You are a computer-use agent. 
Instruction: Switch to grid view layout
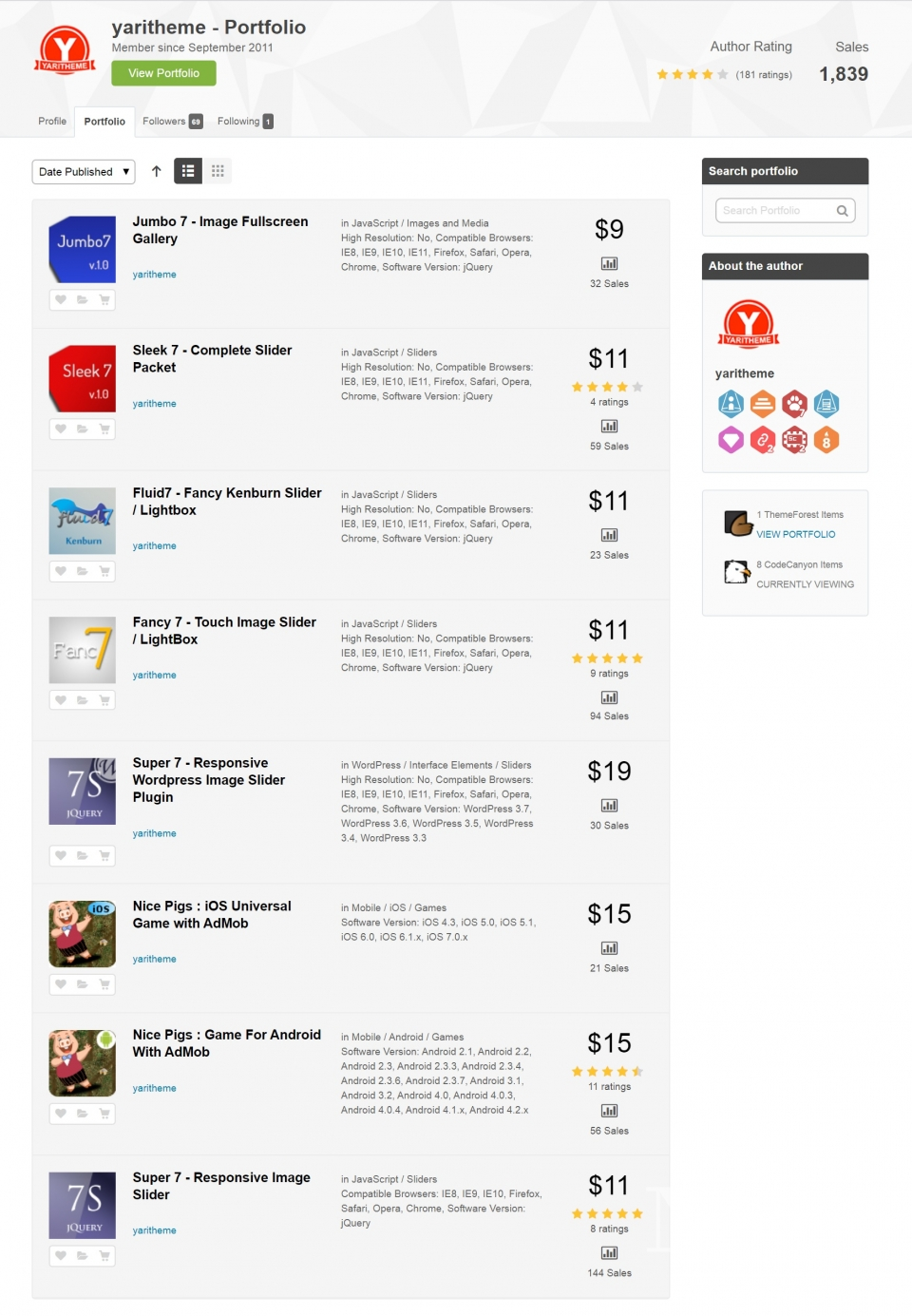pos(218,171)
